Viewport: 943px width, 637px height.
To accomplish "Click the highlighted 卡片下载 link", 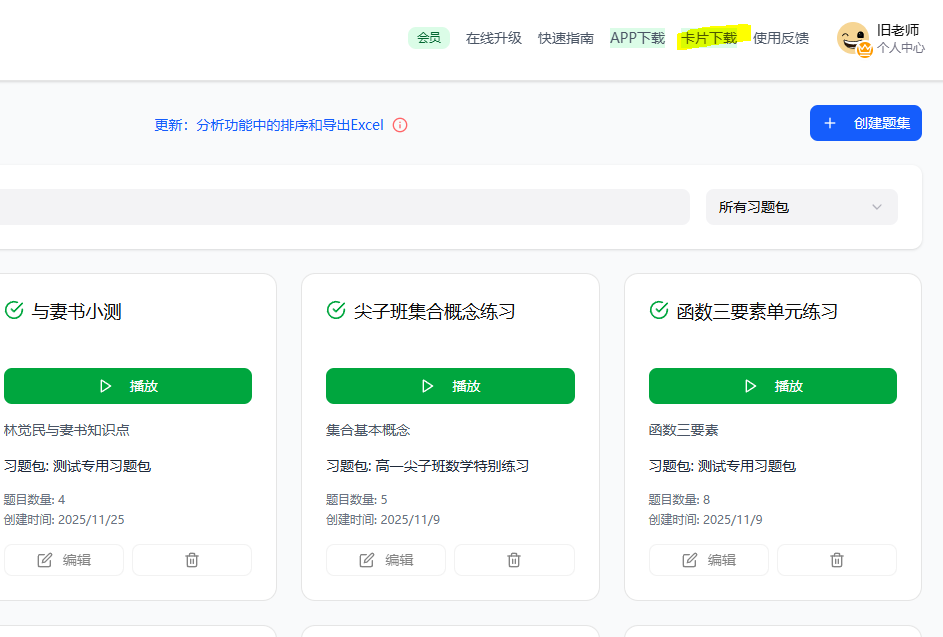I will 709,38.
